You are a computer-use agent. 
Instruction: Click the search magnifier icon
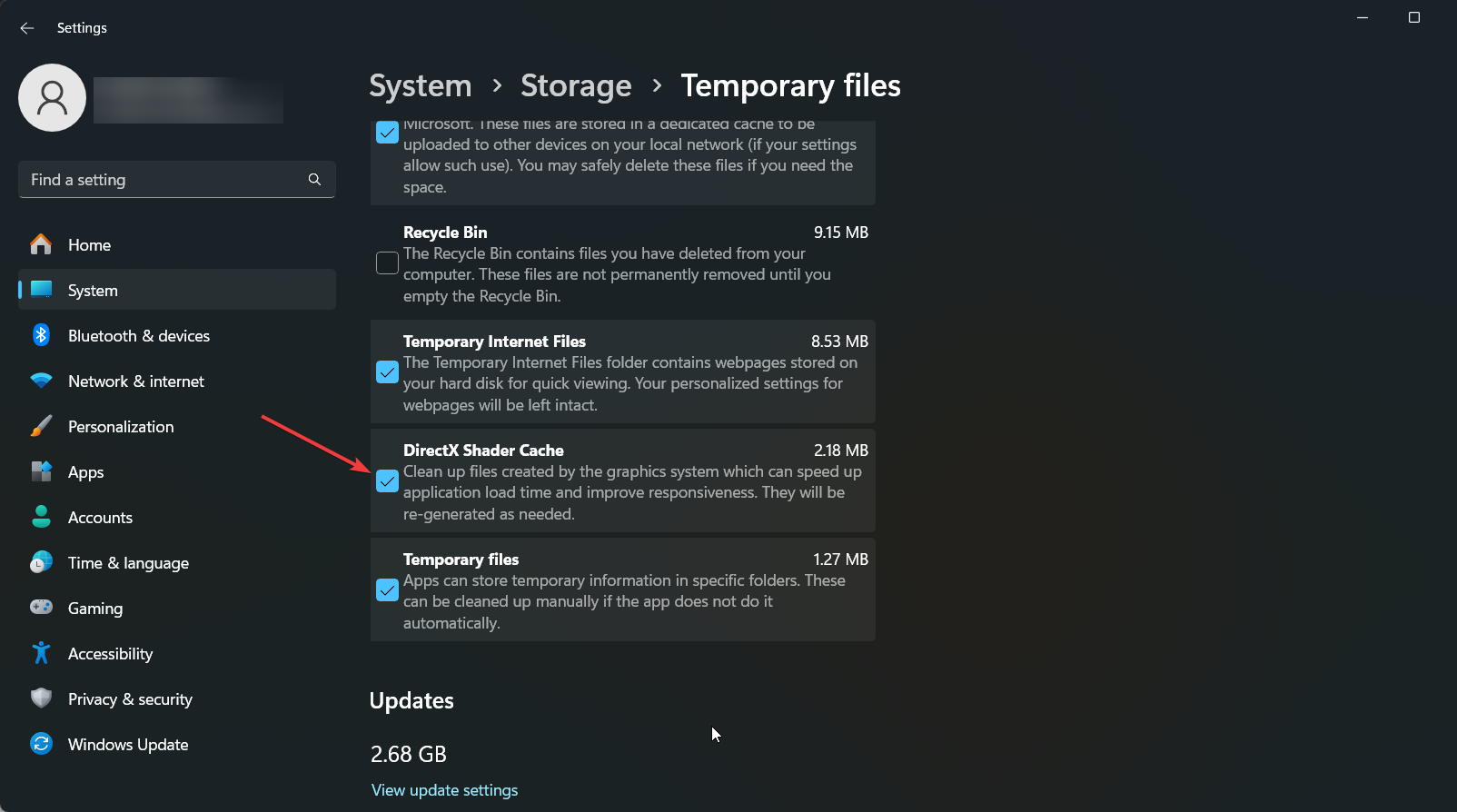pyautogui.click(x=314, y=180)
